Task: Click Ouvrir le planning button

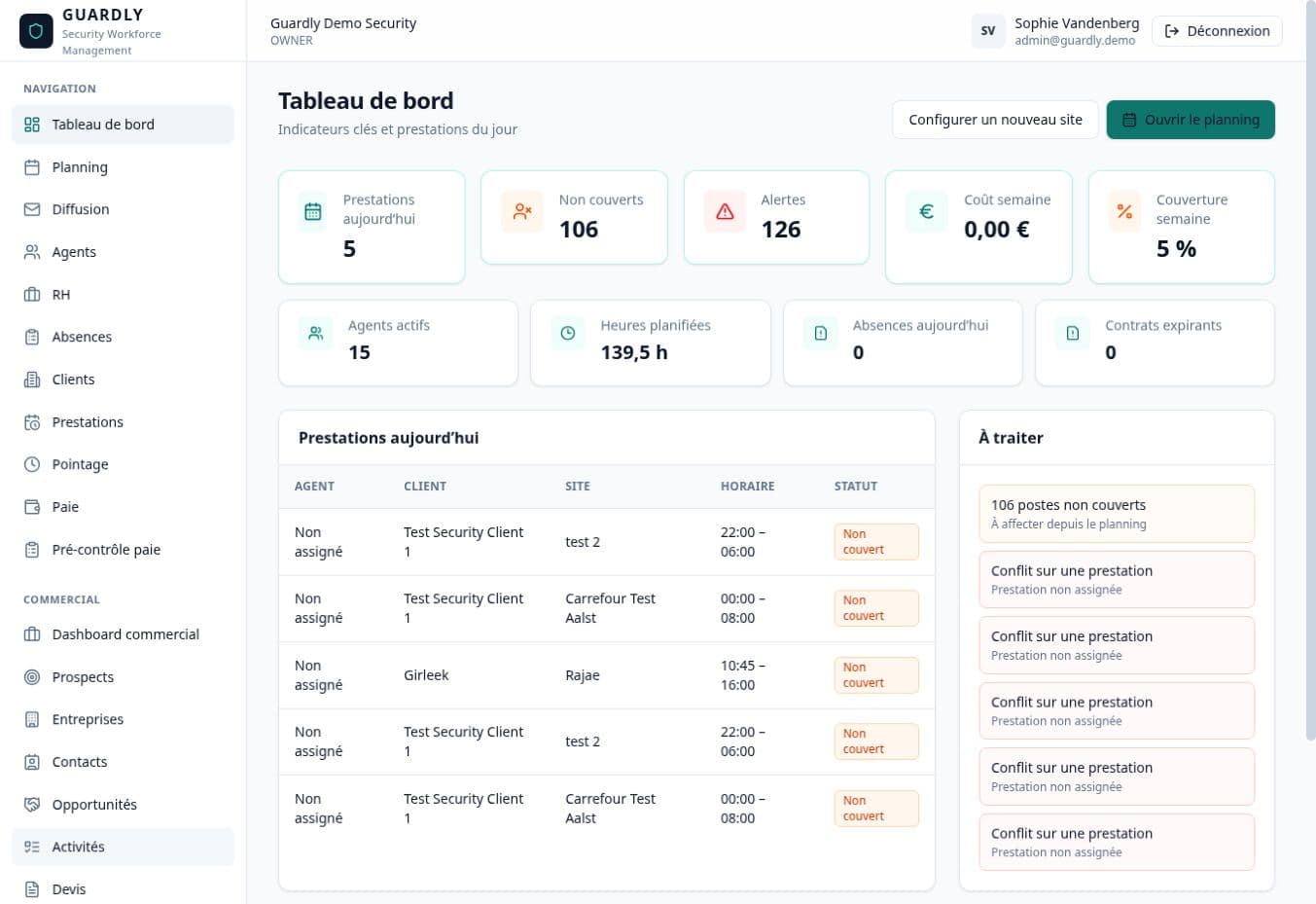Action: click(1191, 120)
